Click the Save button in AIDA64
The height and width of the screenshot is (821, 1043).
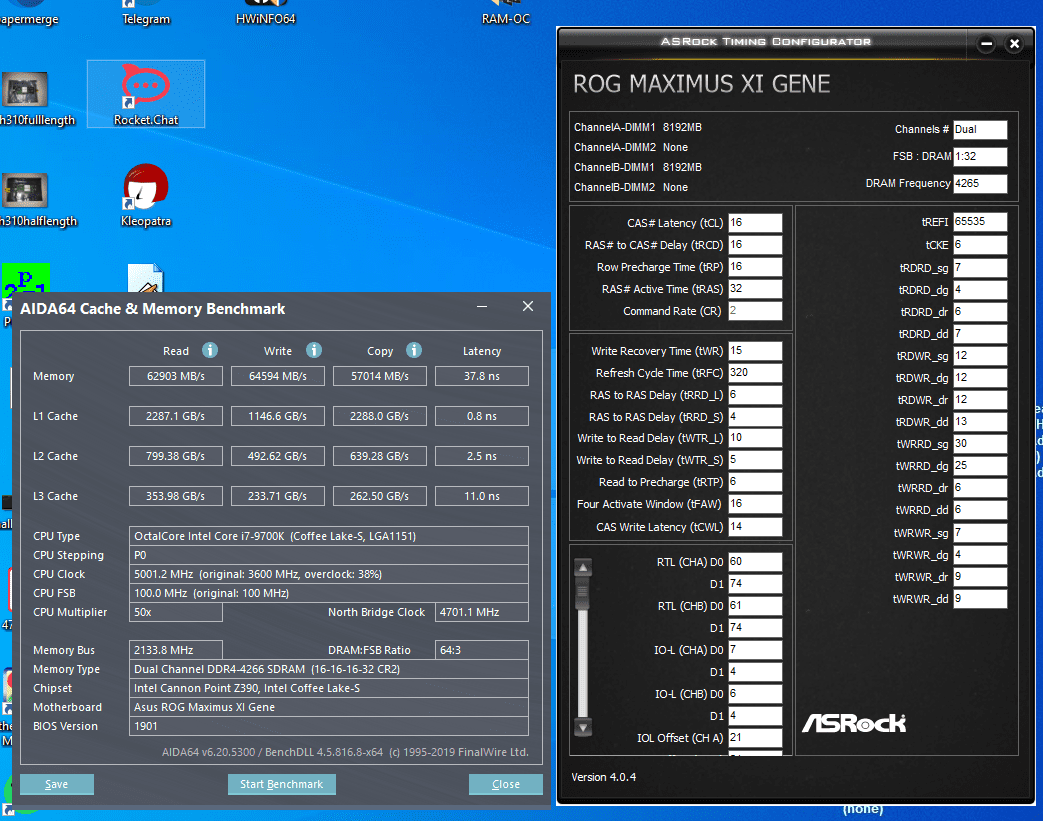(x=57, y=784)
